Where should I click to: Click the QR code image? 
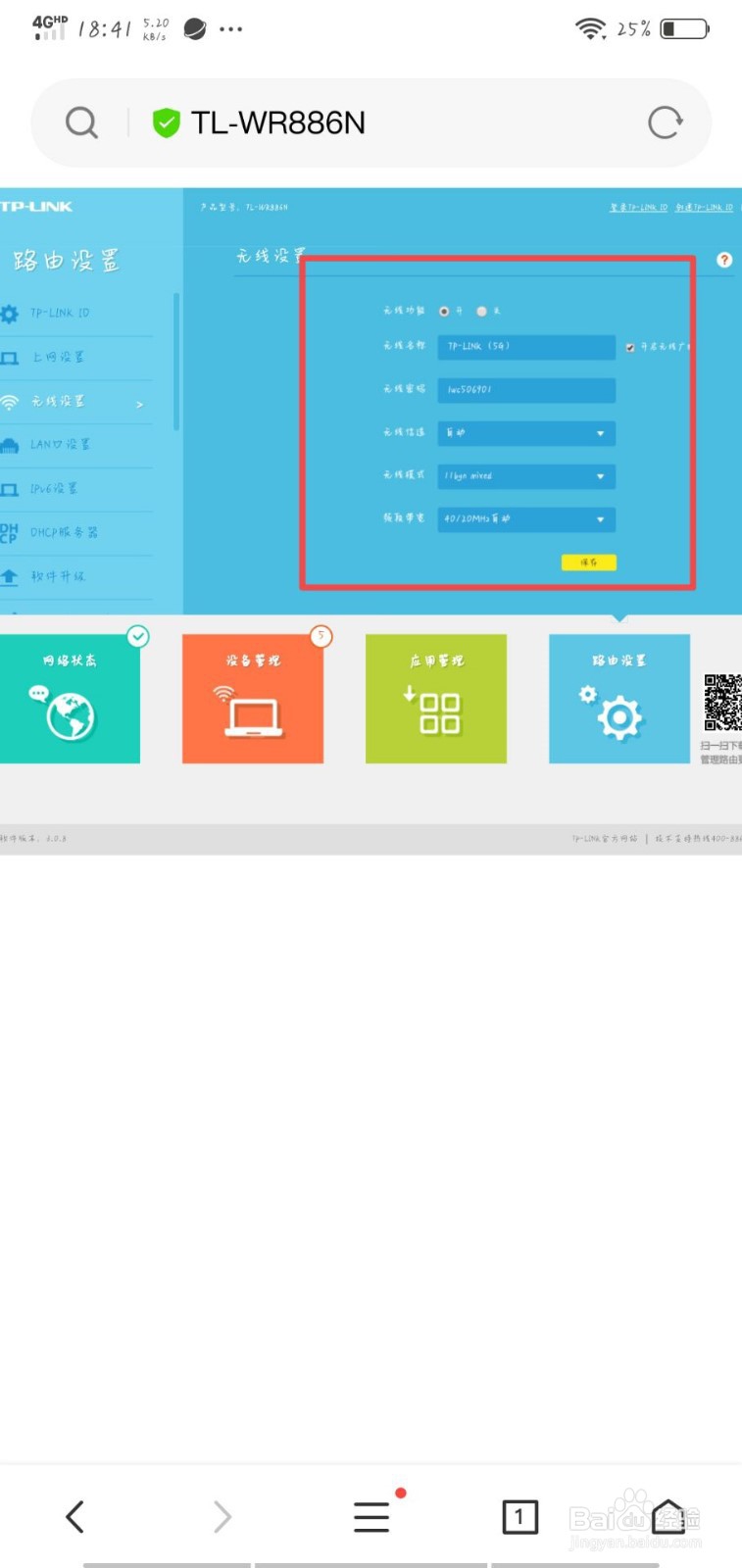(x=722, y=703)
